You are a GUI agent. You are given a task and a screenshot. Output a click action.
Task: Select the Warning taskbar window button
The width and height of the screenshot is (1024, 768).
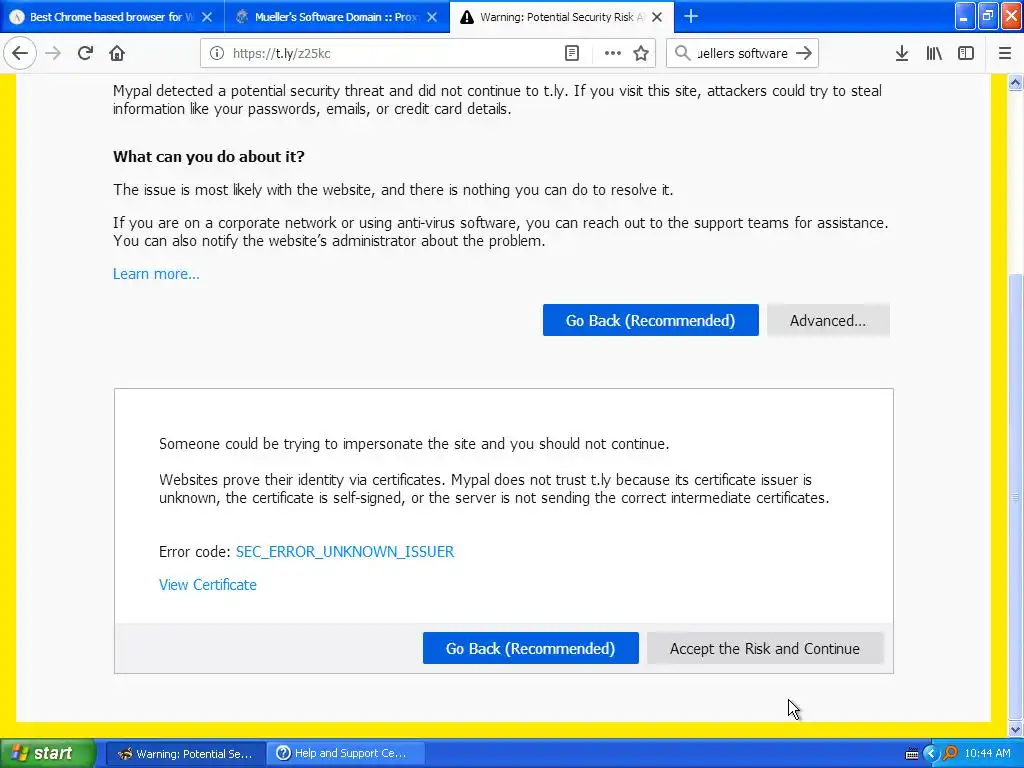185,754
